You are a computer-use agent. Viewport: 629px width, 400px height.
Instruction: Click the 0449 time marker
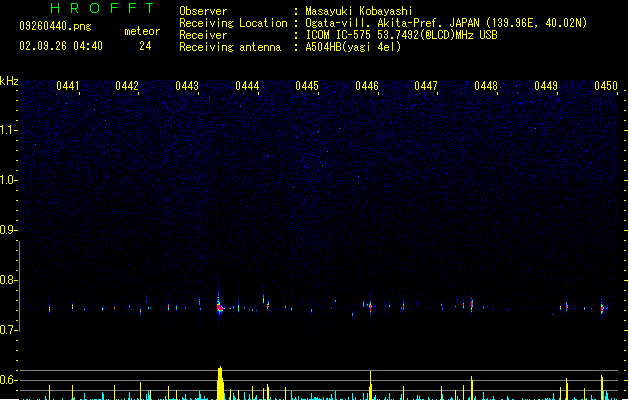546,85
